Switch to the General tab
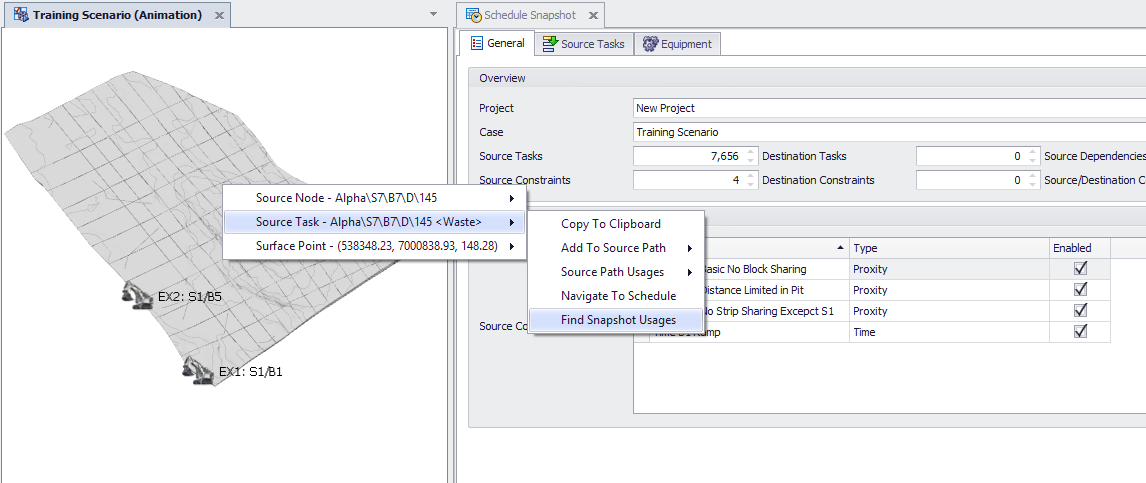The image size is (1146, 483). pyautogui.click(x=496, y=43)
